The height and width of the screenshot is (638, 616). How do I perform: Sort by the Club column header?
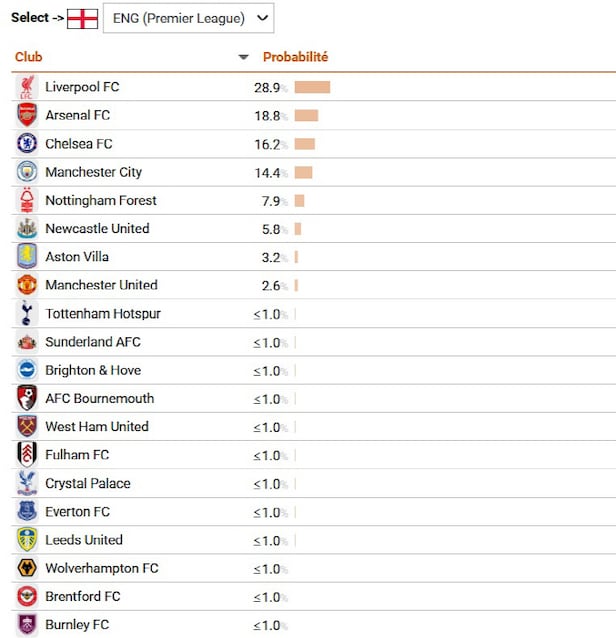pos(29,57)
